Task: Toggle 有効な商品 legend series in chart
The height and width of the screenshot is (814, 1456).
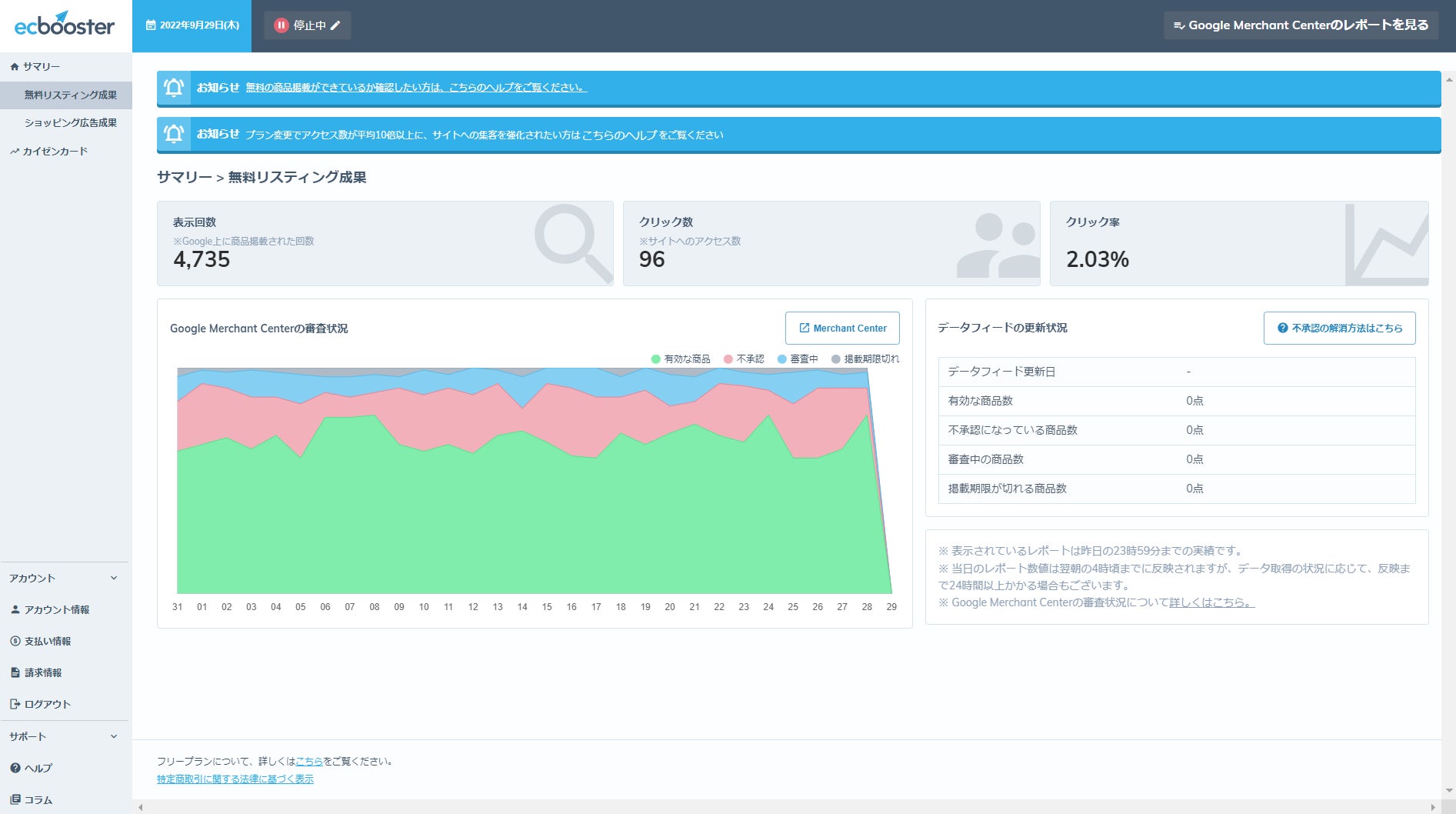Action: click(681, 359)
